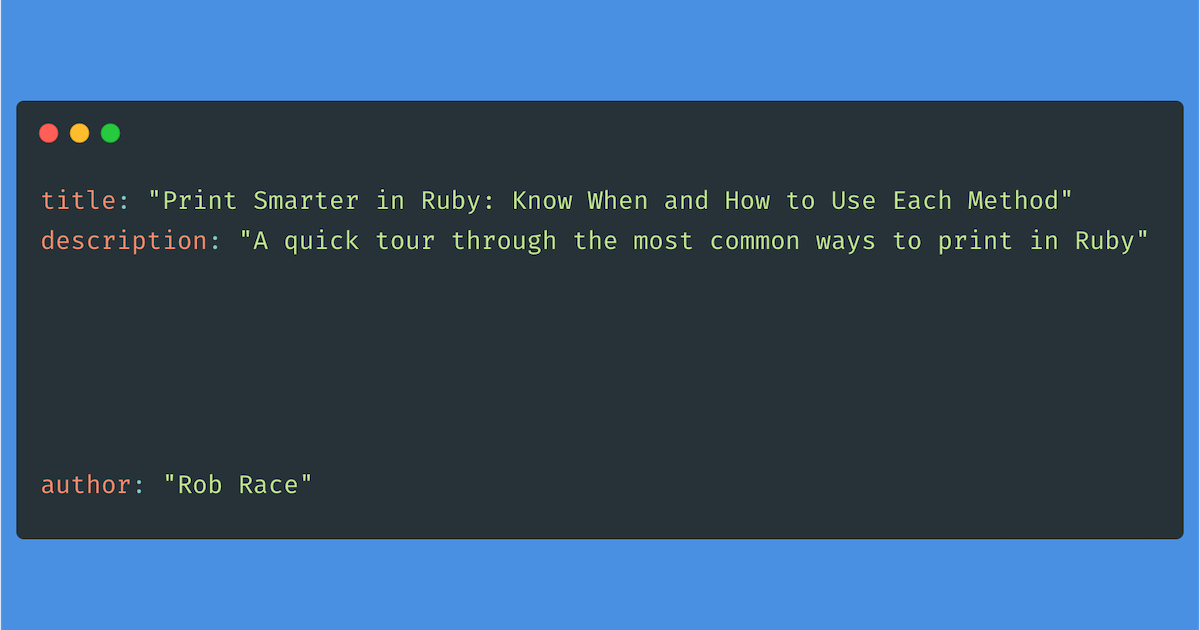This screenshot has height=630, width=1200.
Task: Click "Each Method" at end of title
Action: (976, 200)
